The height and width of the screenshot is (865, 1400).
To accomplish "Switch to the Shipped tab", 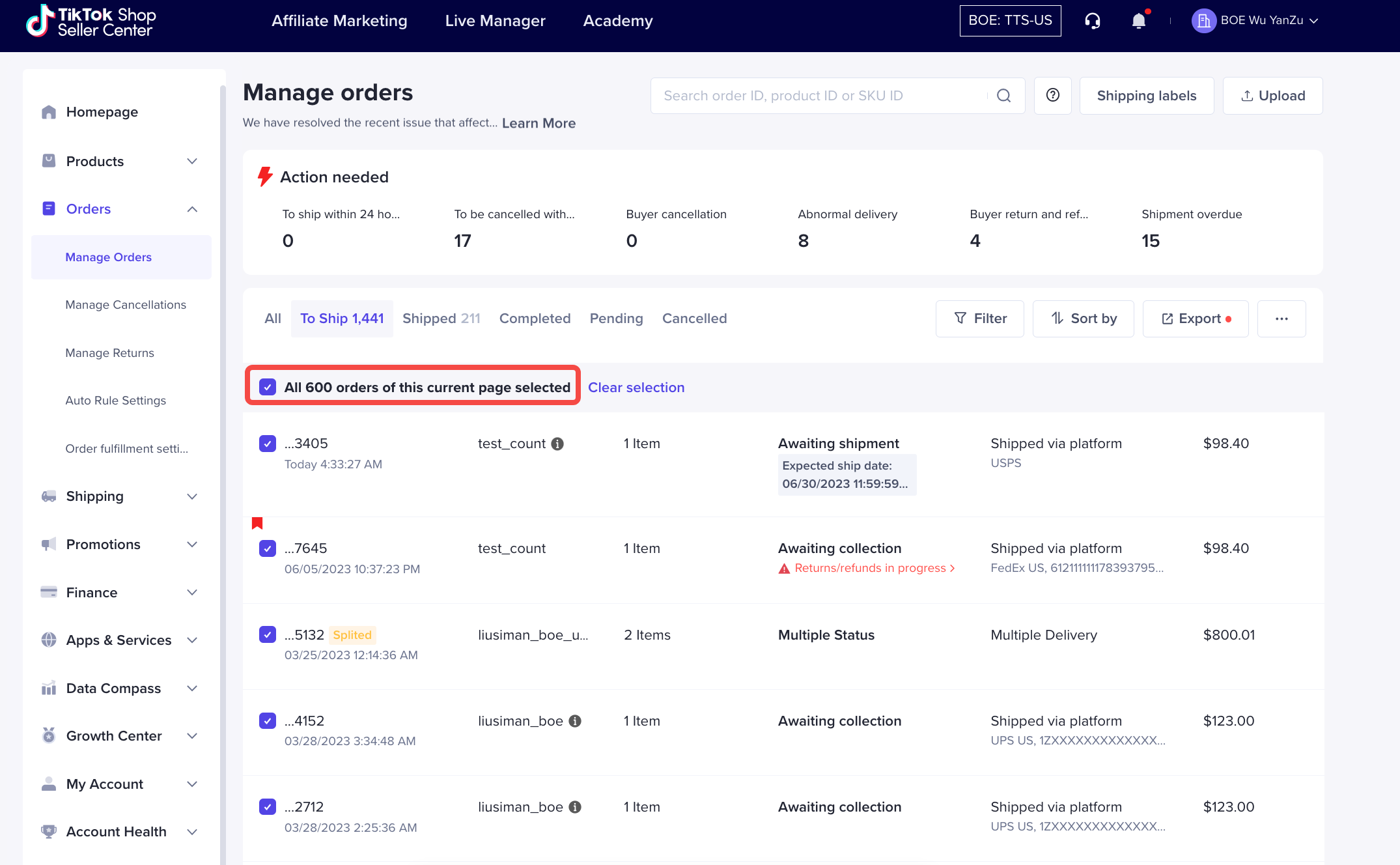I will 441,319.
